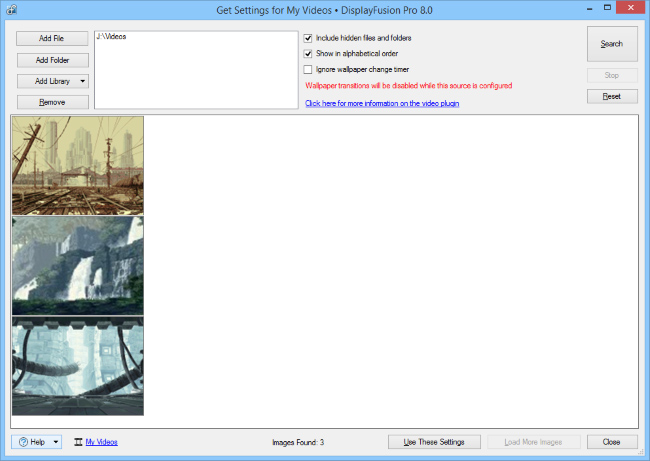Toggle Include hidden files and folders
Image resolution: width=650 pixels, height=461 pixels.
coord(308,38)
